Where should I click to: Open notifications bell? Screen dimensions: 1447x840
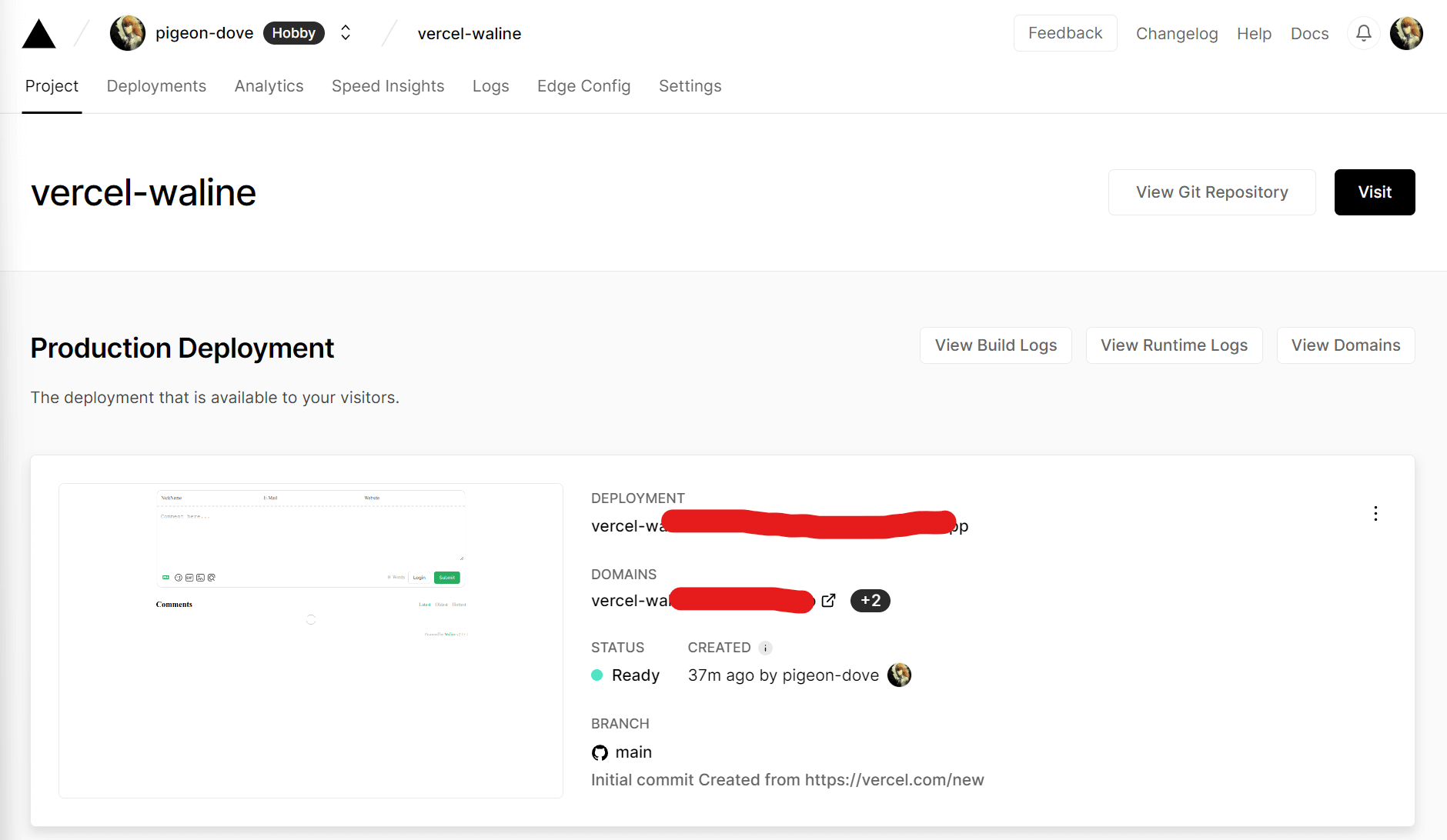click(x=1363, y=33)
